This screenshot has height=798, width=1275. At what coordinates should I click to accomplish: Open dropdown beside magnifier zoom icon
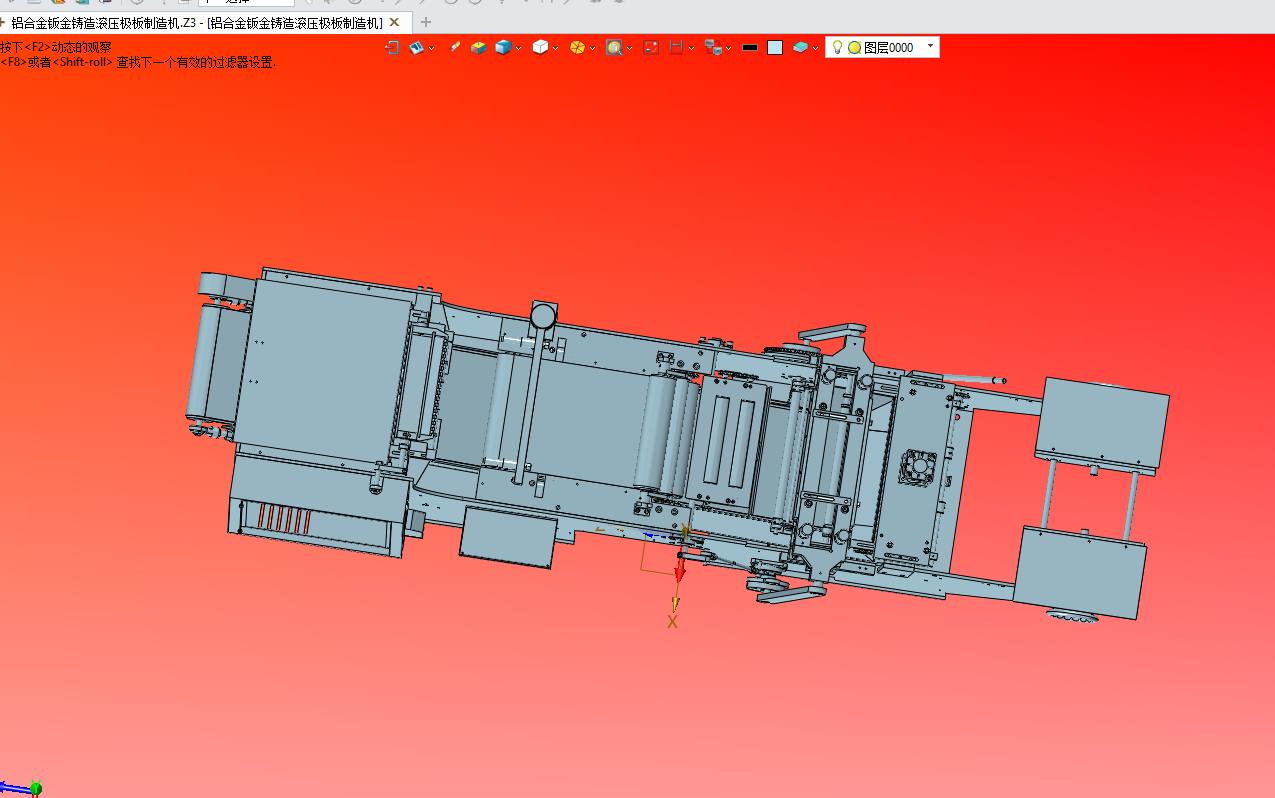629,48
